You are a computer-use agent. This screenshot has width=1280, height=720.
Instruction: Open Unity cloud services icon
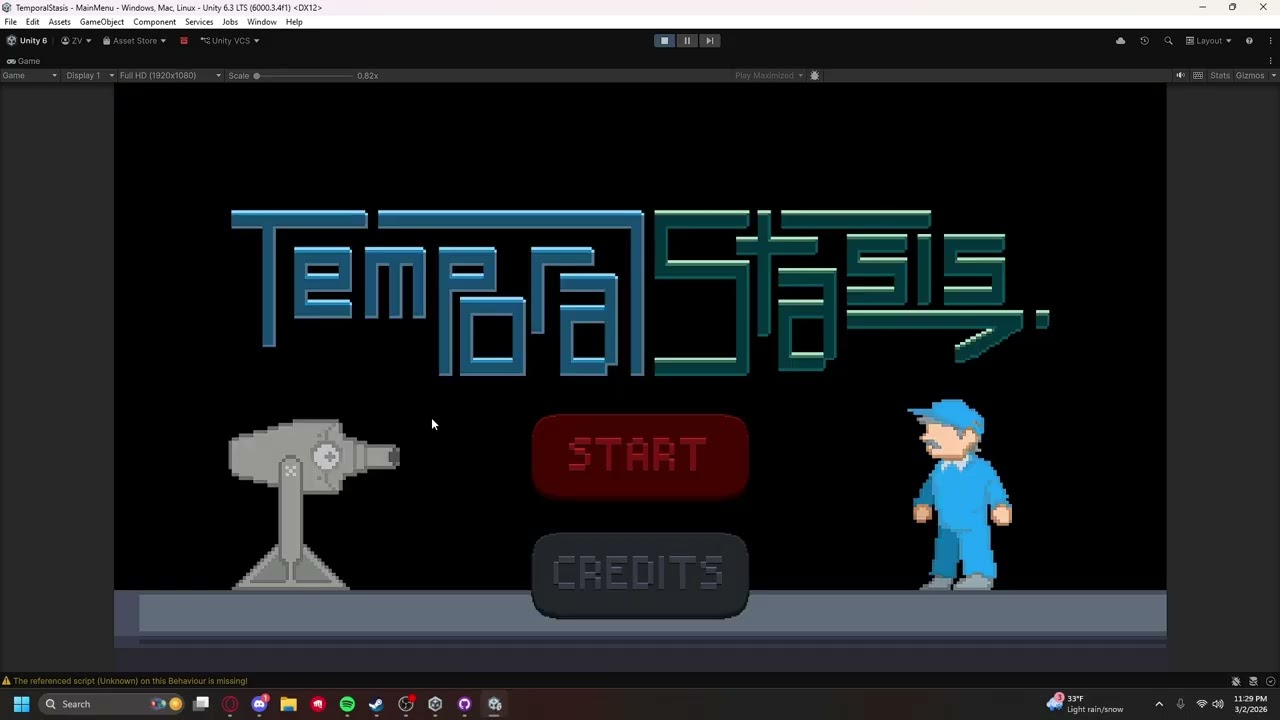[1120, 41]
